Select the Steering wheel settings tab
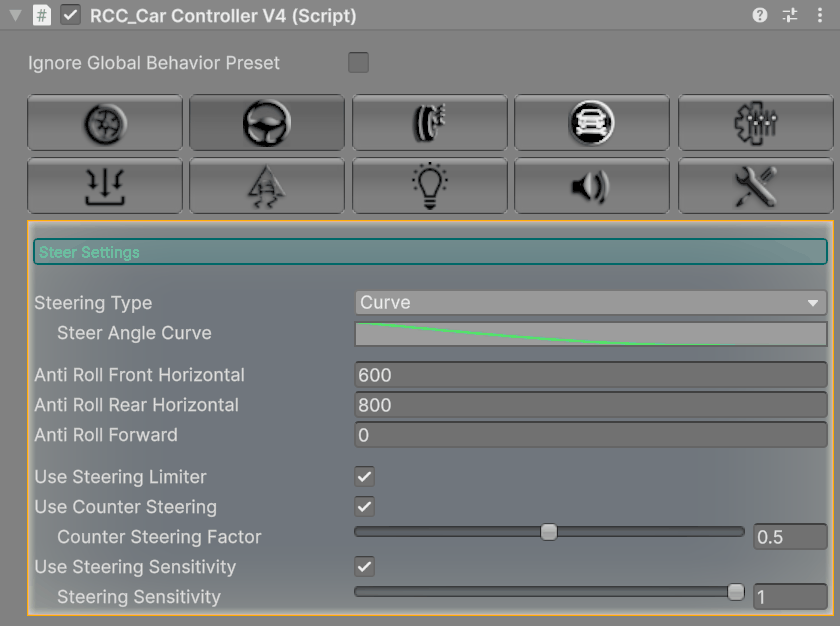Screen dimensions: 840x626 pos(267,123)
